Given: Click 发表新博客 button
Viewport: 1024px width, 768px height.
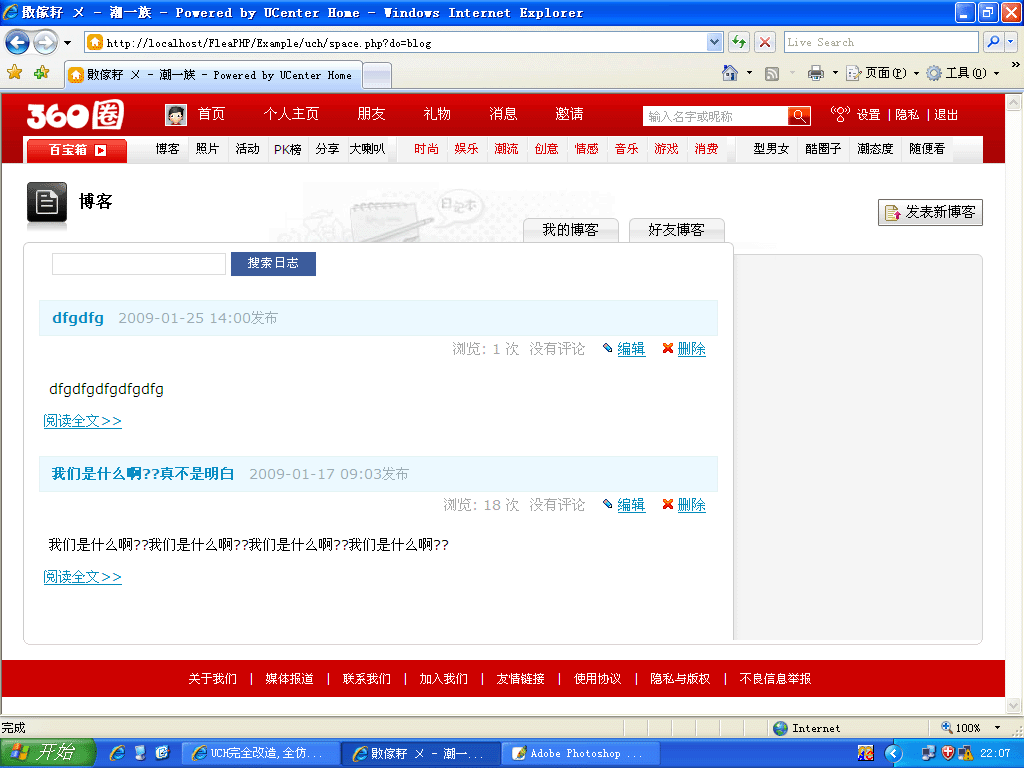Looking at the screenshot, I should coord(930,212).
